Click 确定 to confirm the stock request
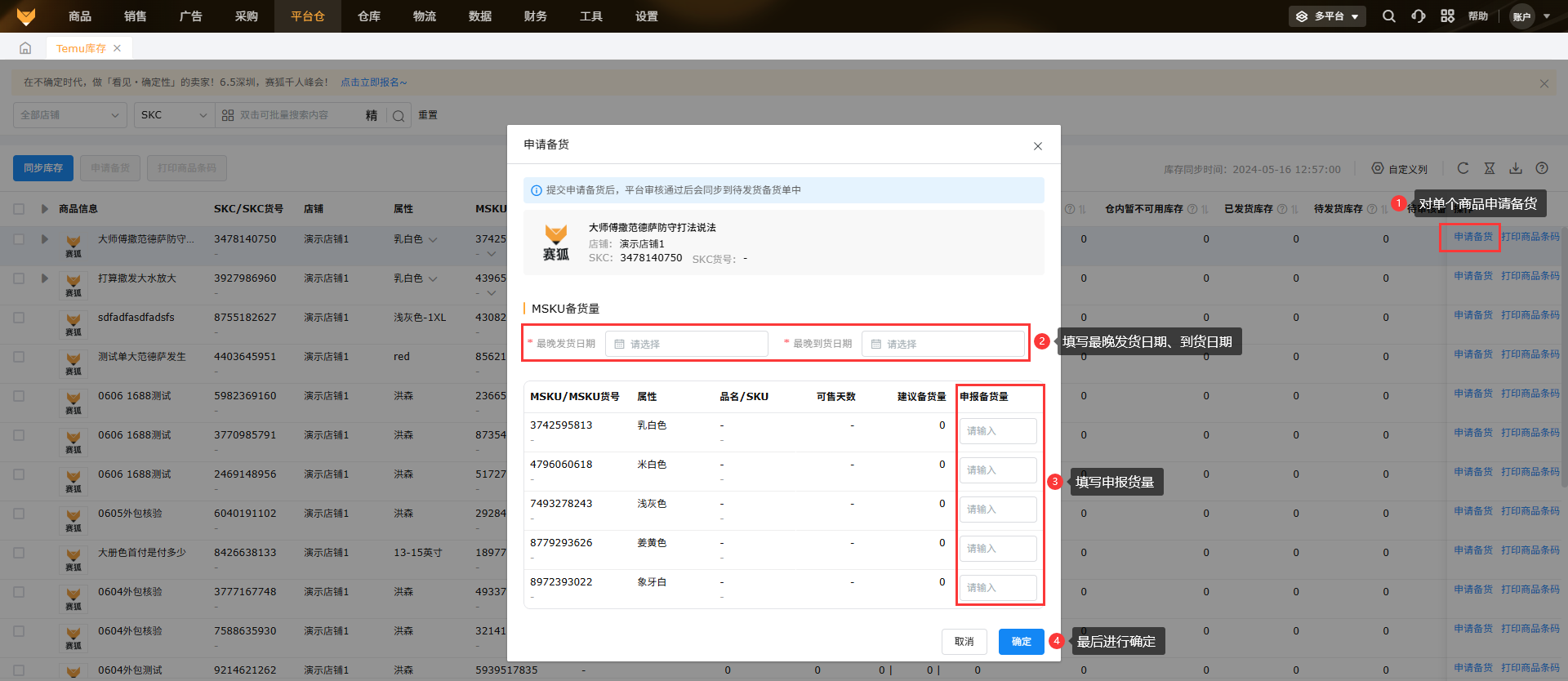 click(1022, 642)
